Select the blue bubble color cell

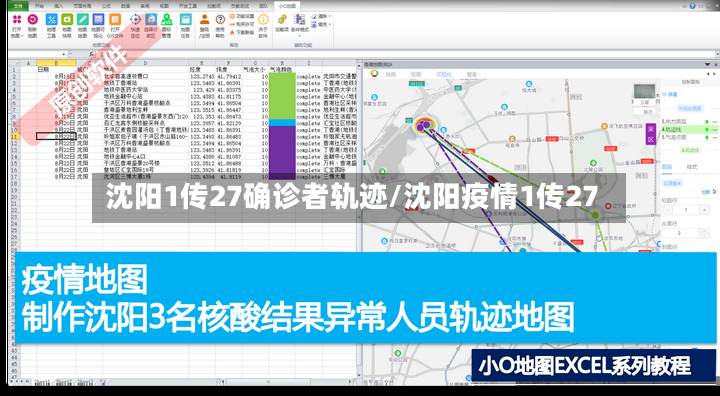click(282, 123)
